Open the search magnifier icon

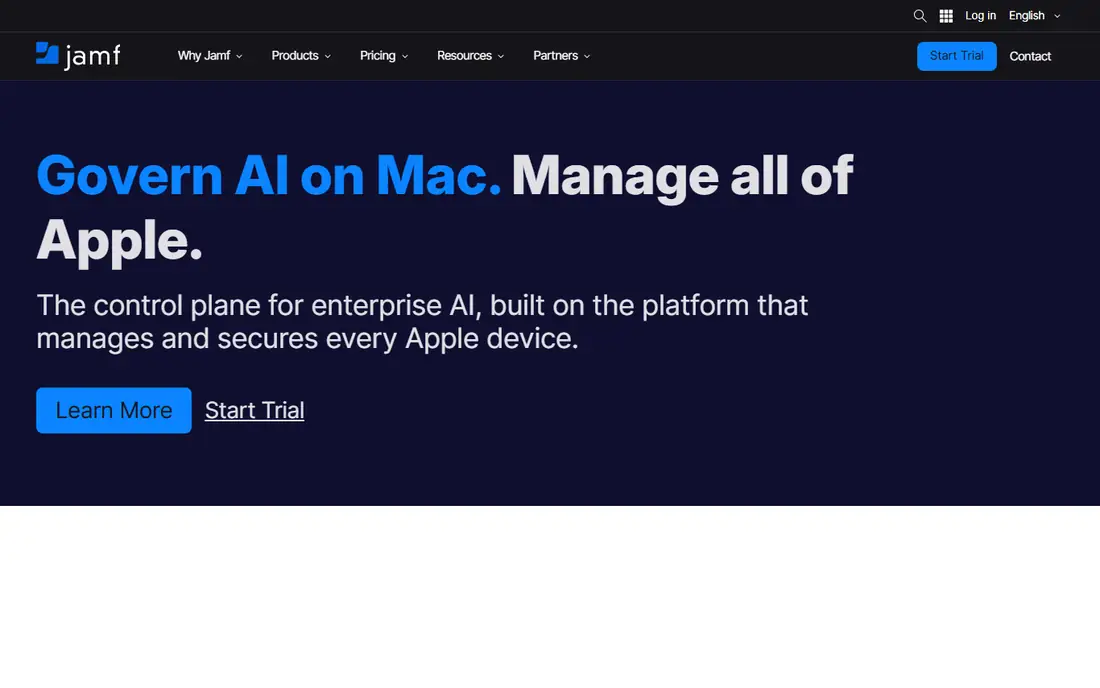(919, 15)
